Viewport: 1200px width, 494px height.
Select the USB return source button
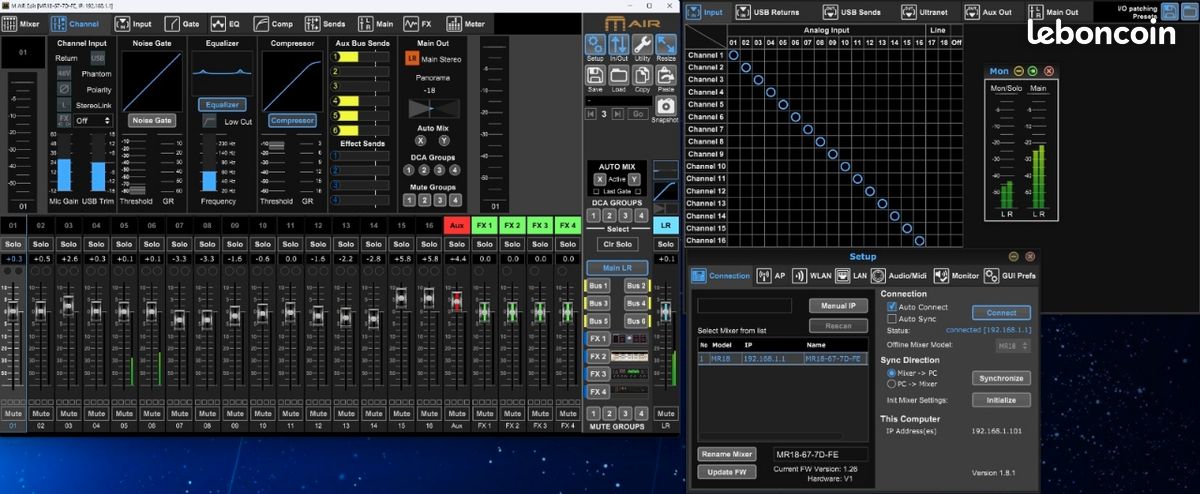click(98, 59)
